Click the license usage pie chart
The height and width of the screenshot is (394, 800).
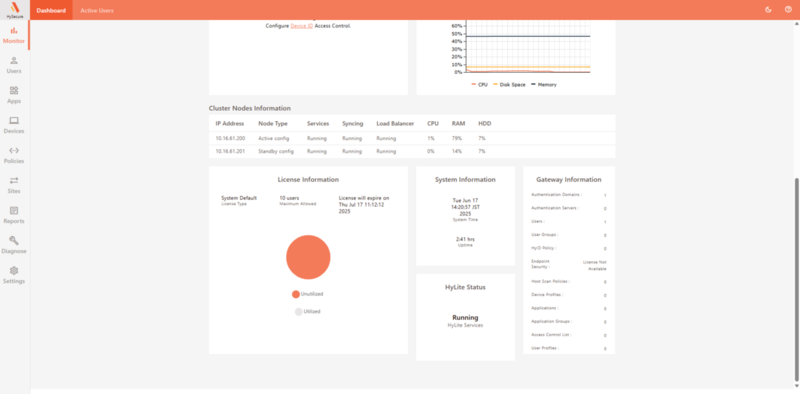308,257
